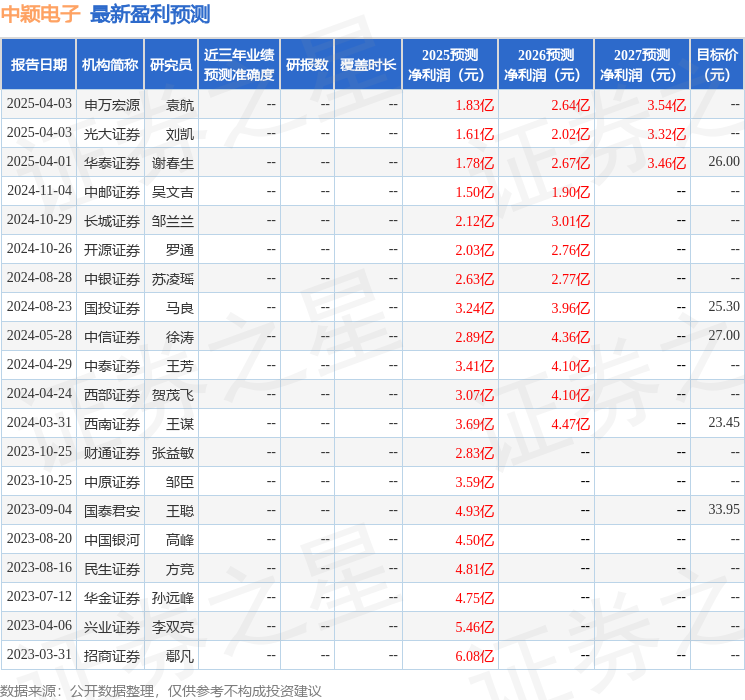The height and width of the screenshot is (700, 745).
Task: Click the 1.83亿 2025 profit value
Action: coord(475,105)
